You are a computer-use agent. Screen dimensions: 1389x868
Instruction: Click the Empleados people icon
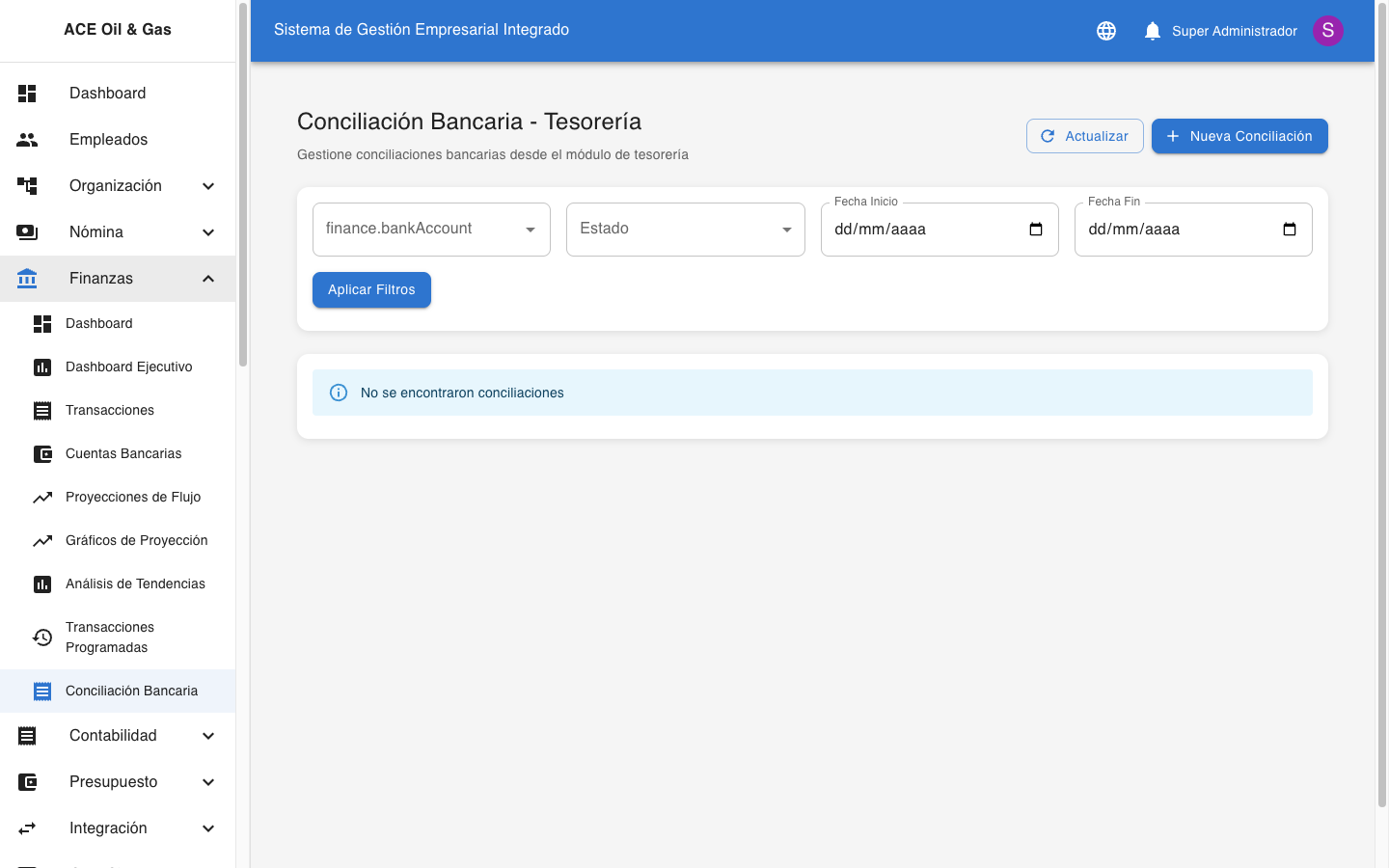[x=27, y=140]
